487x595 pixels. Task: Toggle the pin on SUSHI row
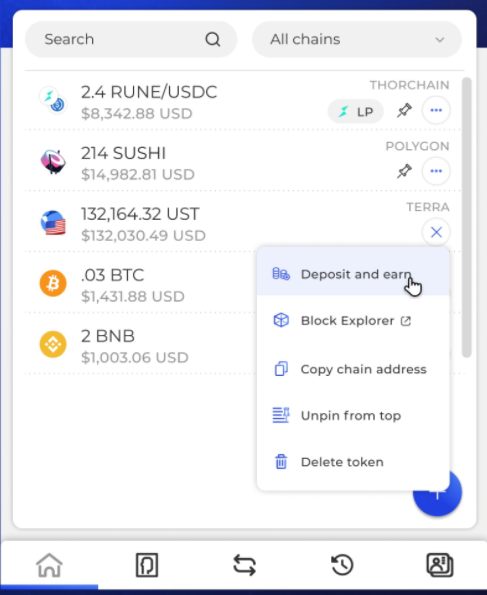click(x=404, y=171)
